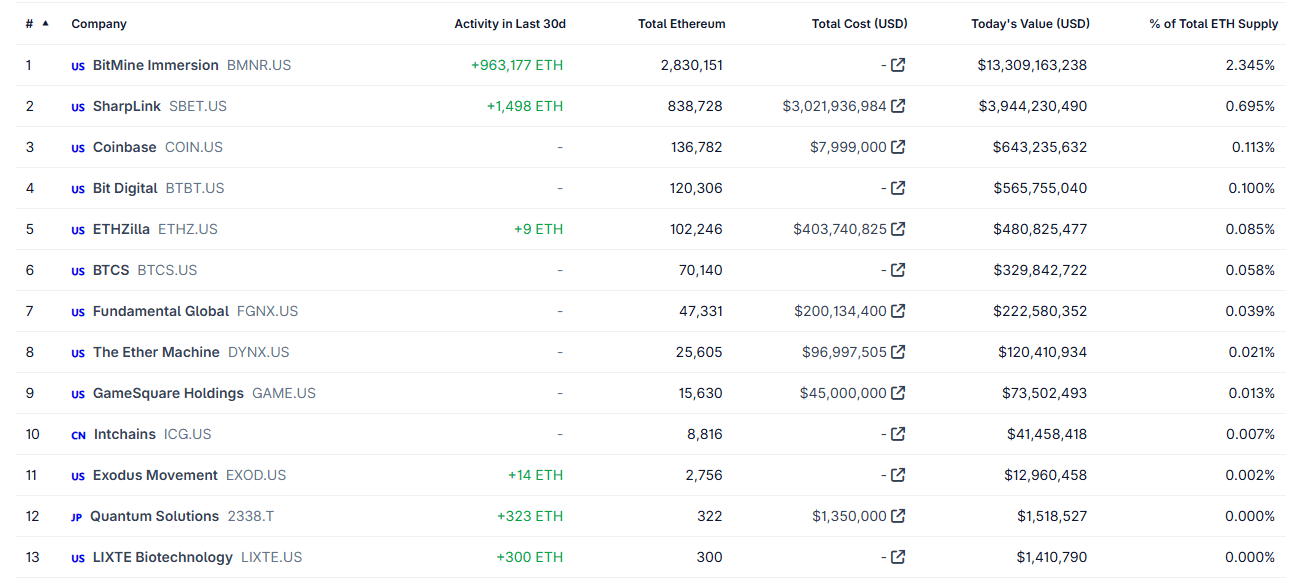The image size is (1316, 583).
Task: Click Fundamental Global's external link icon
Action: click(x=898, y=311)
